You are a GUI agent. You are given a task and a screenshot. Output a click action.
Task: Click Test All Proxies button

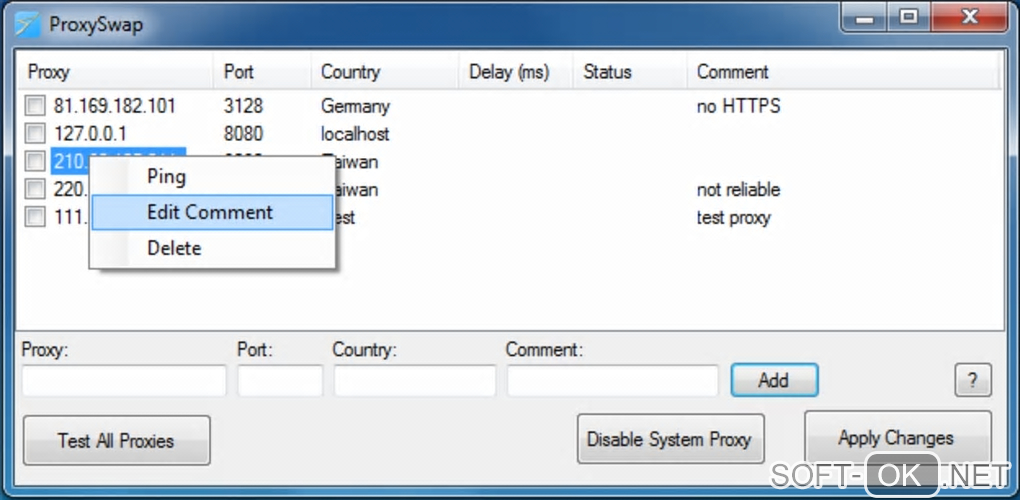116,440
